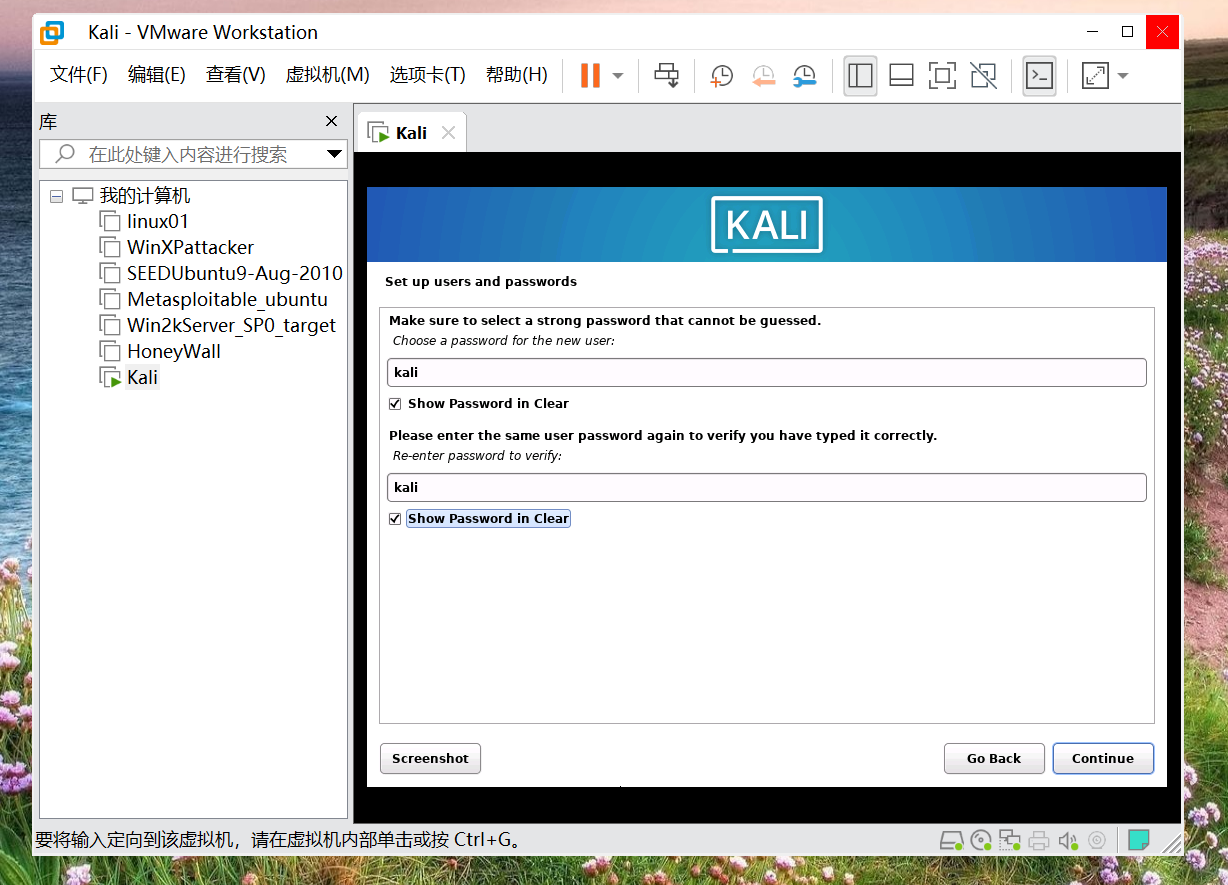
Task: Click the network adapter status icon
Action: tap(1010, 840)
